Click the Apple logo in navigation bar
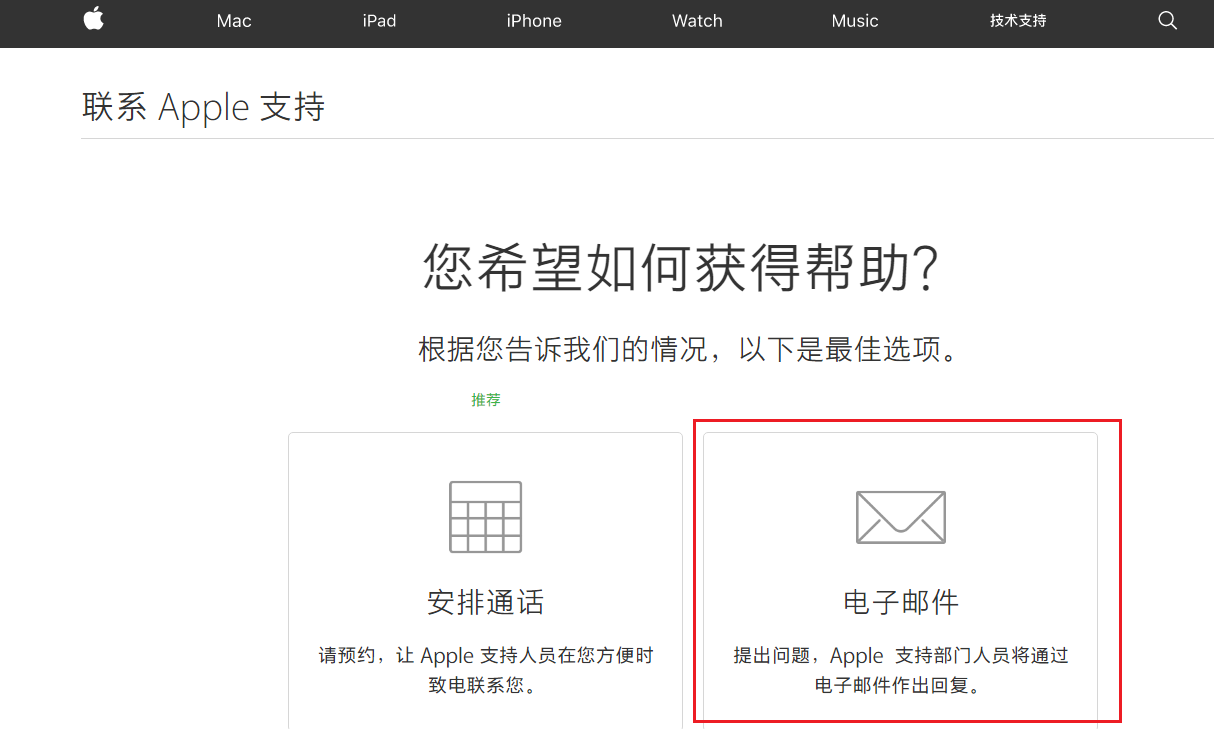1214x729 pixels. 94,19
